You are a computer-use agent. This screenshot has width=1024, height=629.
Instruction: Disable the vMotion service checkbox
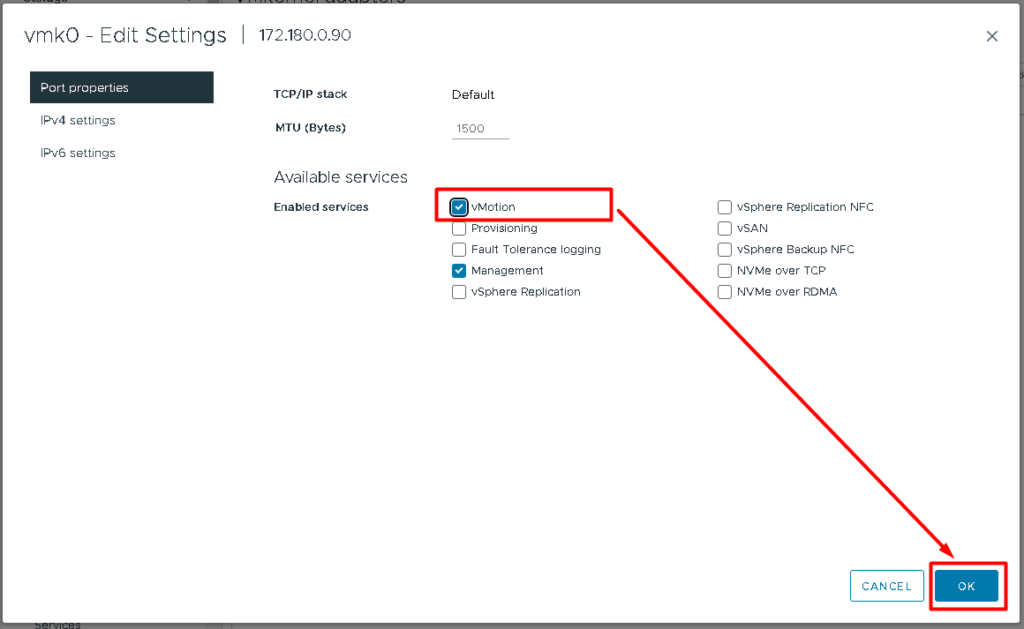tap(459, 207)
